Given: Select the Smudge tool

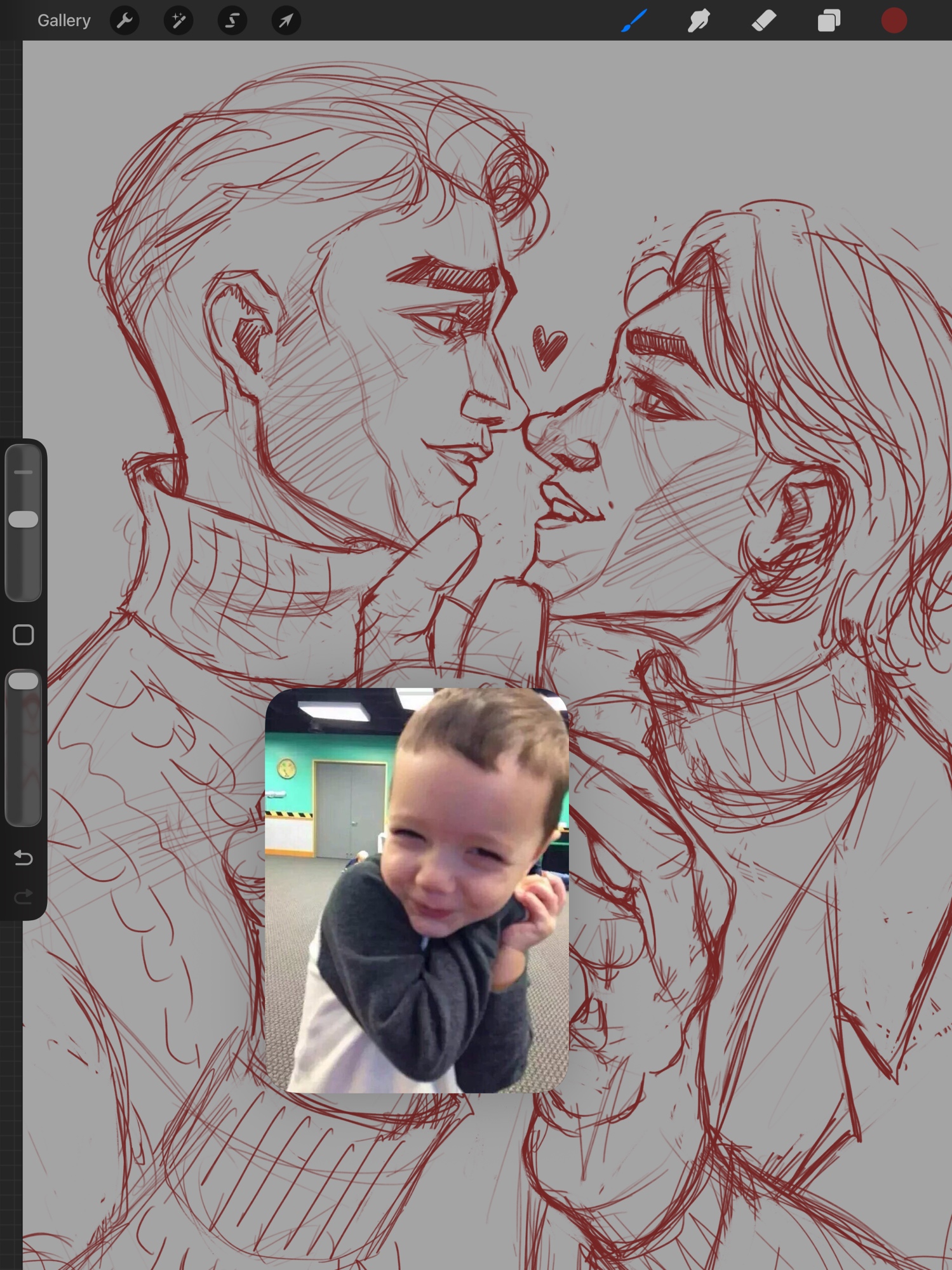Looking at the screenshot, I should pyautogui.click(x=699, y=20).
